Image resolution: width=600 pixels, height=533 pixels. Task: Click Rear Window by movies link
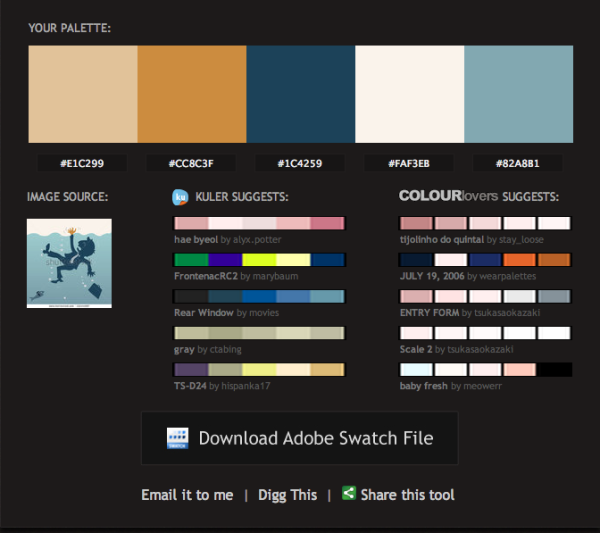tap(227, 313)
